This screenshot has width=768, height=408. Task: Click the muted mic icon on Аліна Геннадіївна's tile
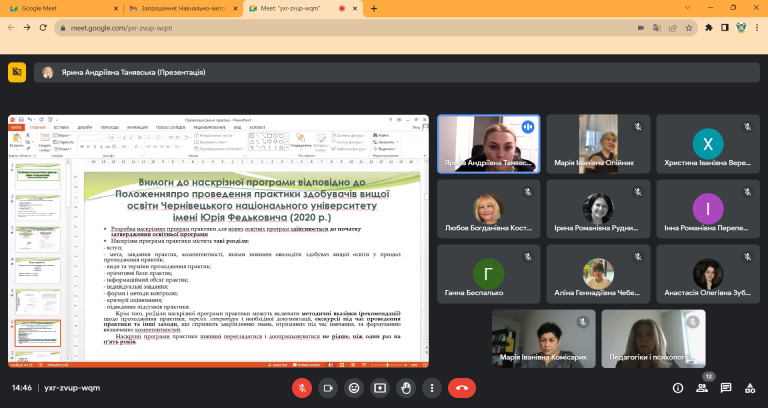[x=638, y=257]
